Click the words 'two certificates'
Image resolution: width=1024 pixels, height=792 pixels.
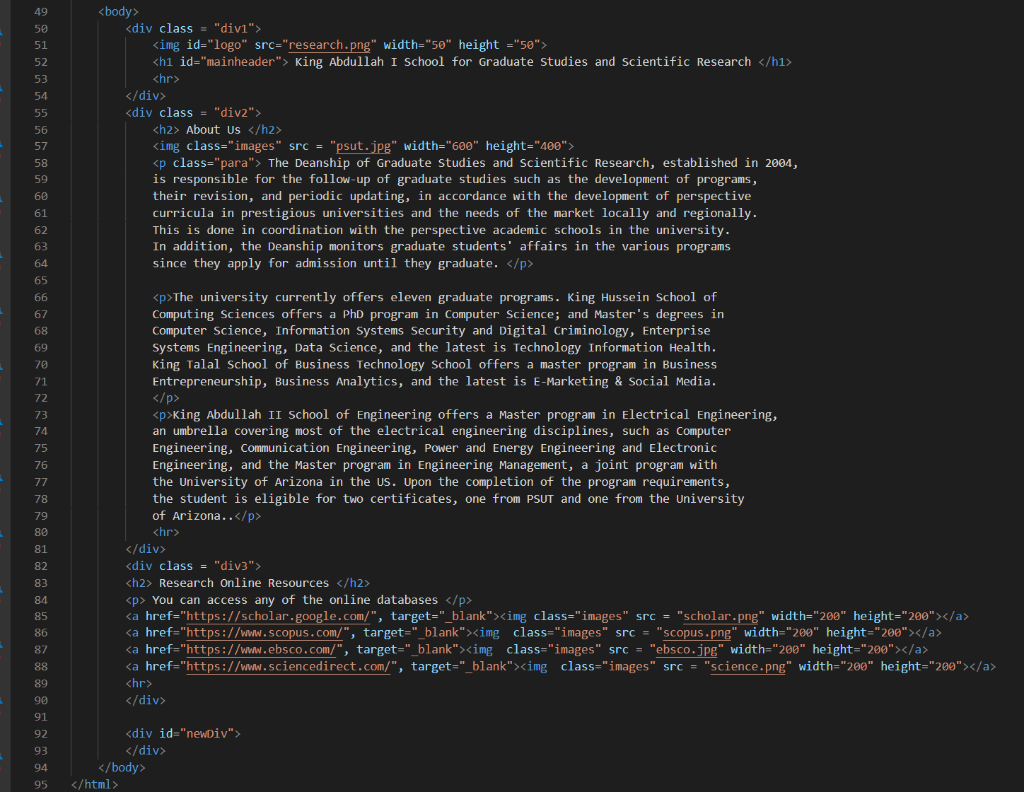pos(398,499)
